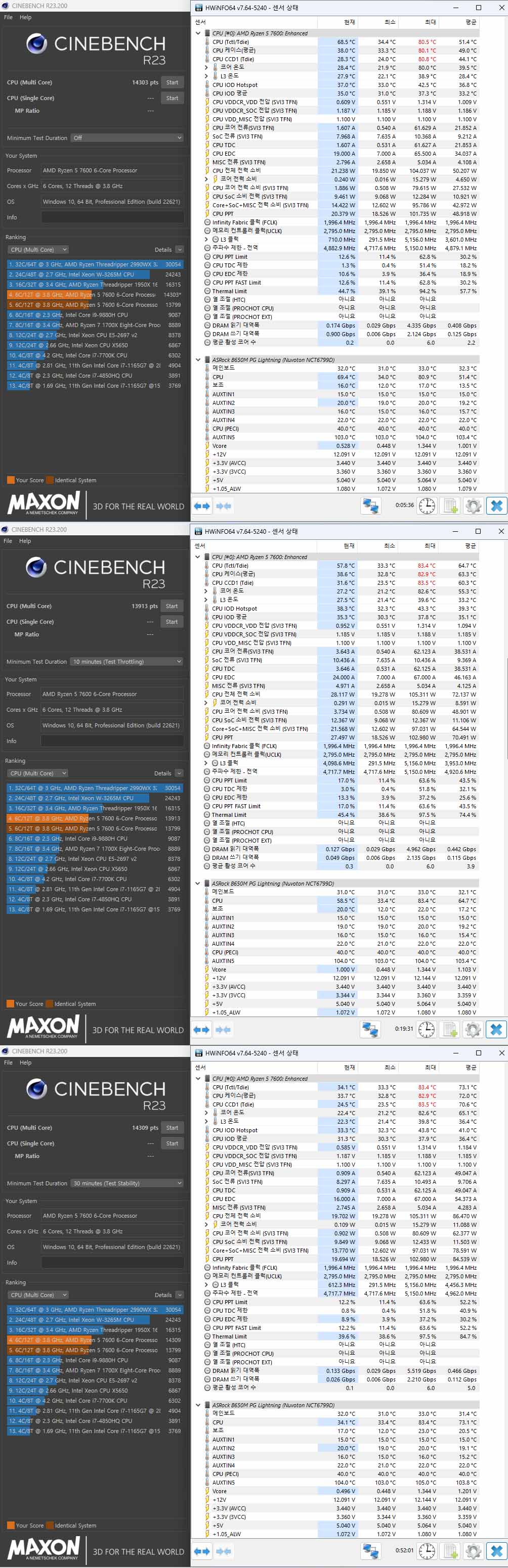Start logging via sheet icon in 0:19:31 window
This screenshot has height=1568, width=508.
[x=449, y=1029]
